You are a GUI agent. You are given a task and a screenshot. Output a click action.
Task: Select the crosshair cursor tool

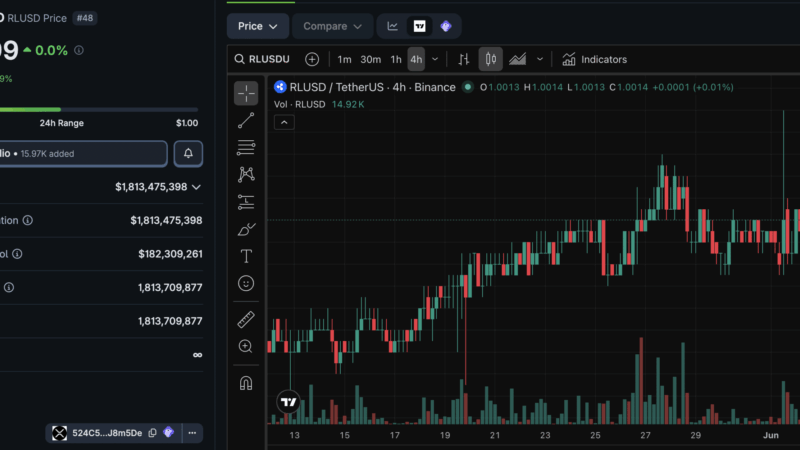click(x=246, y=93)
